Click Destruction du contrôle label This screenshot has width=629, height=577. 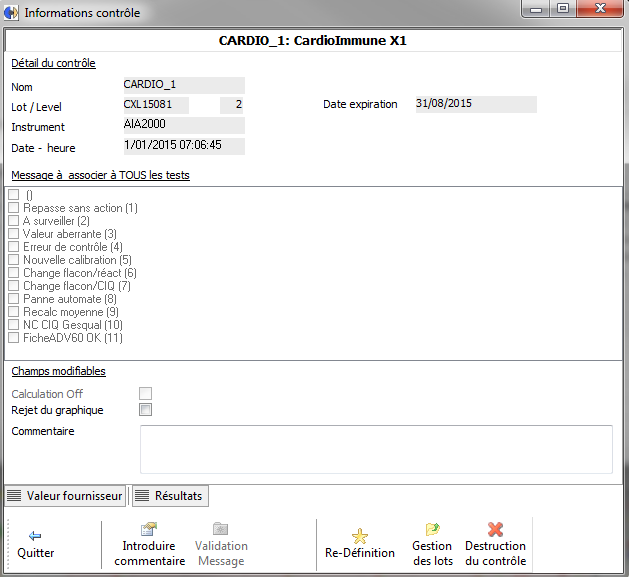tap(495, 553)
